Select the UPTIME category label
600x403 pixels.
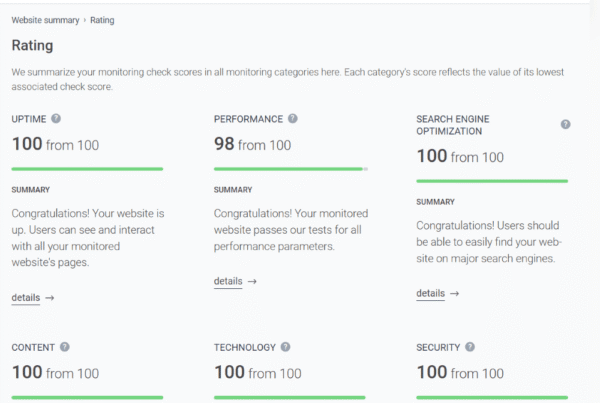coord(29,119)
